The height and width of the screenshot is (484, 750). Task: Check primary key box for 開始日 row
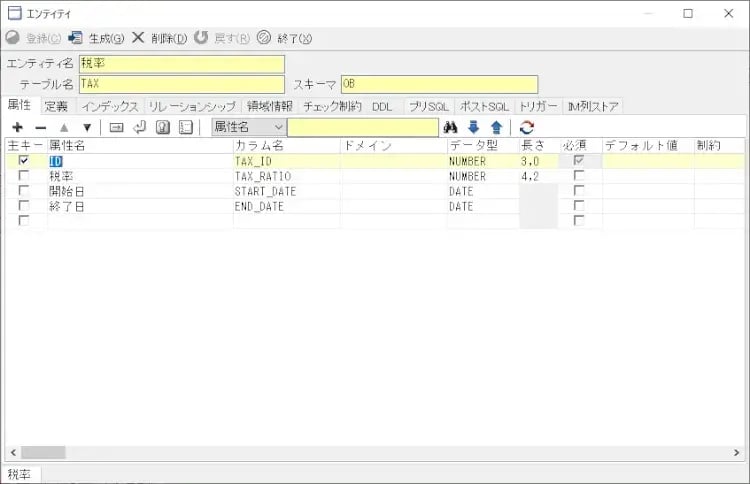coord(24,191)
